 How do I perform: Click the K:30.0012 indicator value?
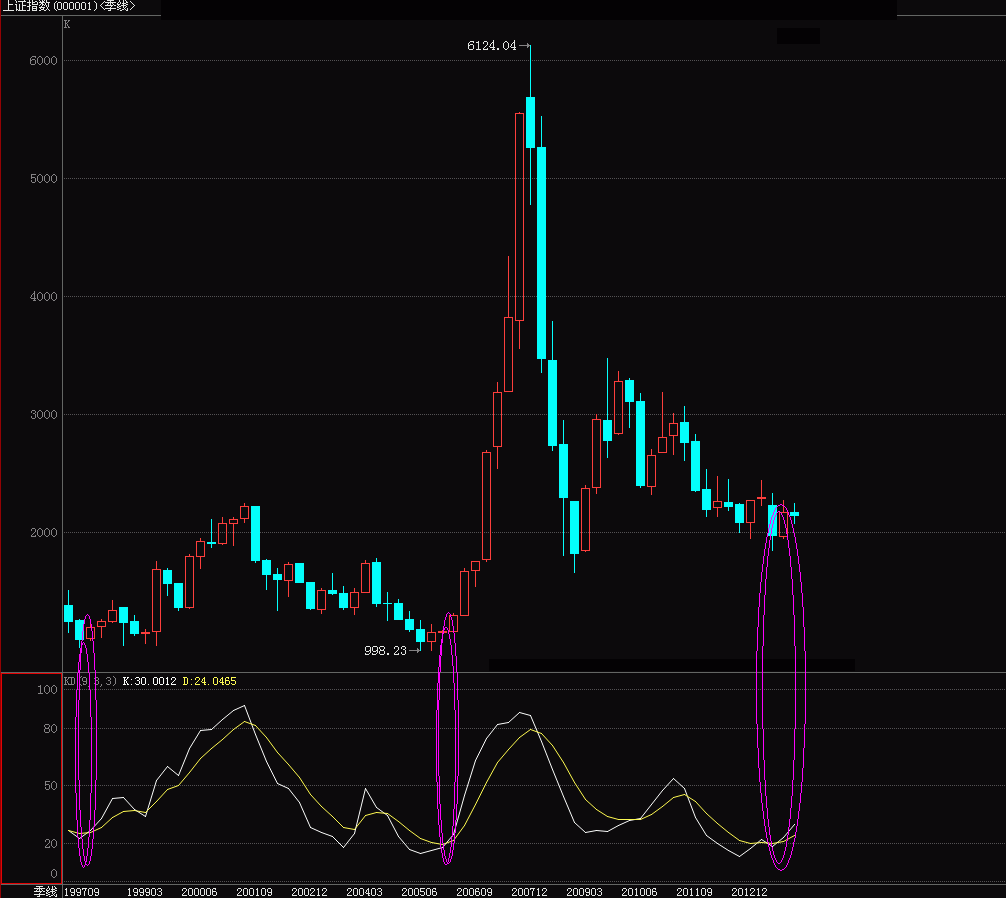(149, 681)
